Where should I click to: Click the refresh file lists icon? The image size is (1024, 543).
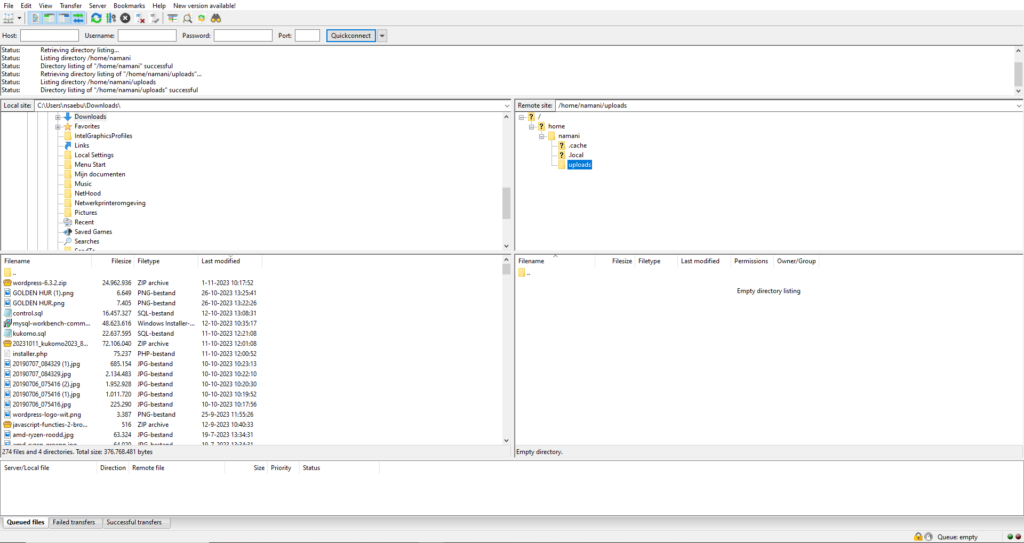(96, 18)
